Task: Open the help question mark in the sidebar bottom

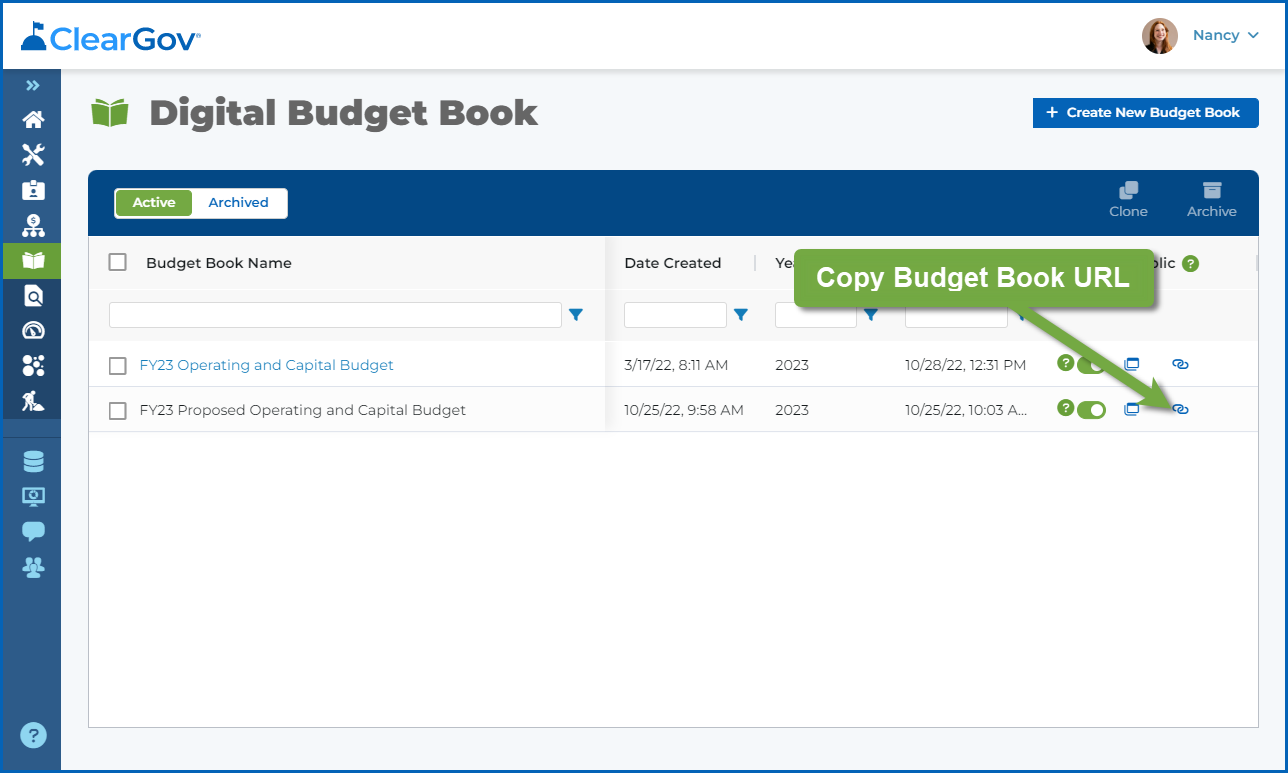Action: [33, 736]
